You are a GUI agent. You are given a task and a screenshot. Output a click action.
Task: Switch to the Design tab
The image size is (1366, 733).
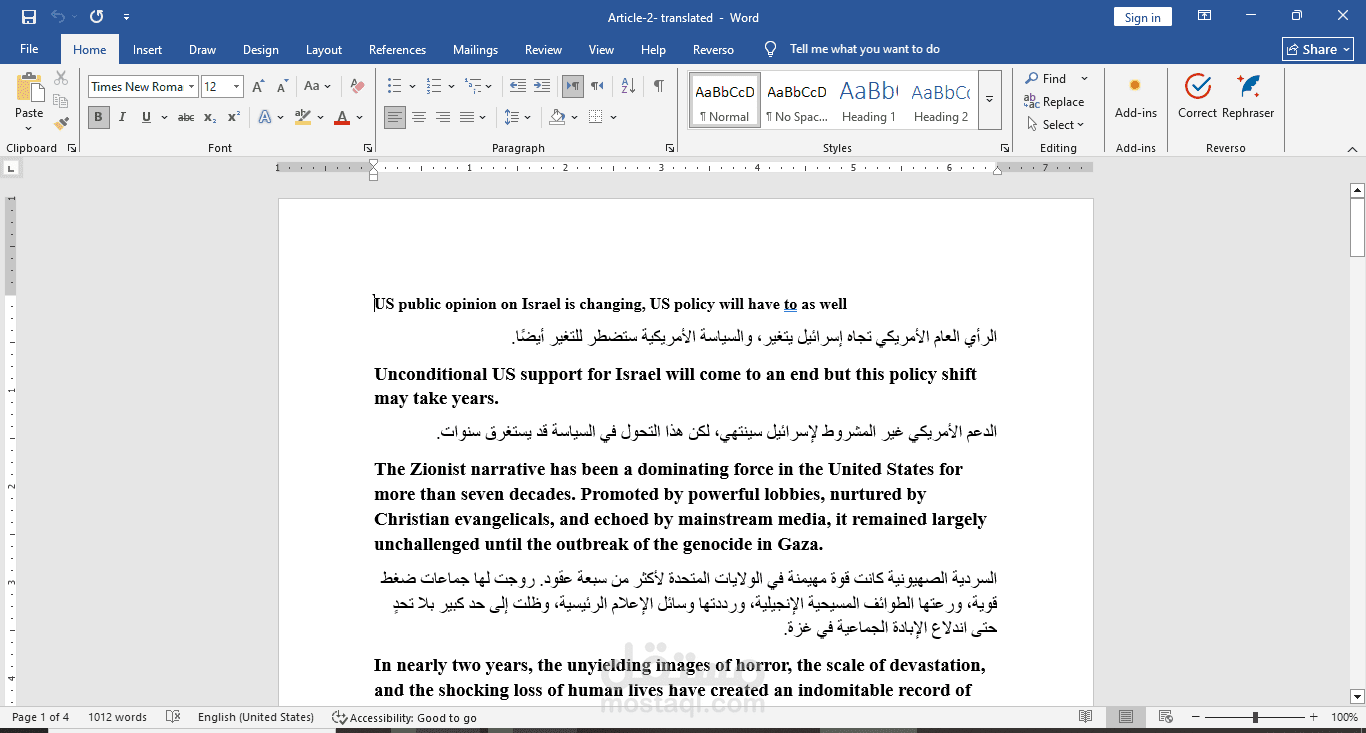(261, 50)
